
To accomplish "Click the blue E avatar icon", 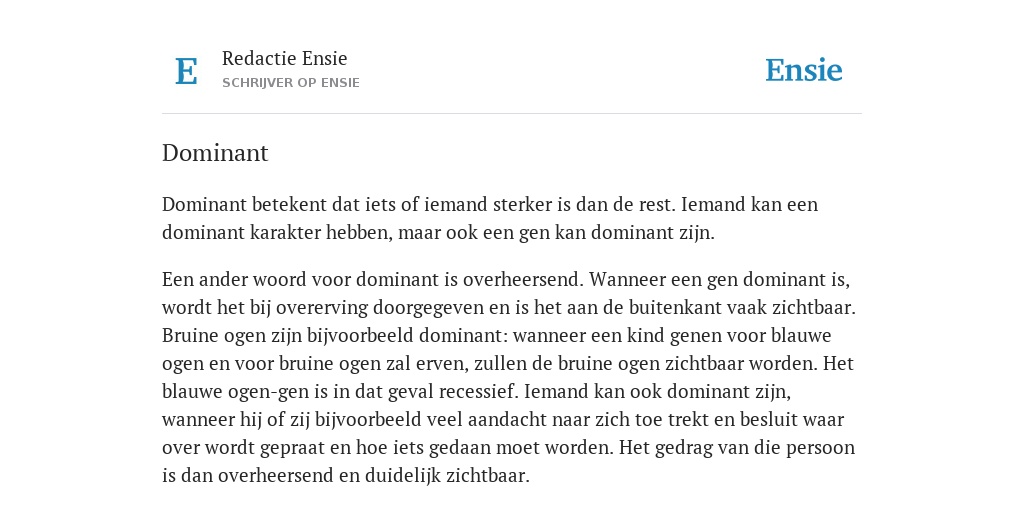I will tap(186, 71).
